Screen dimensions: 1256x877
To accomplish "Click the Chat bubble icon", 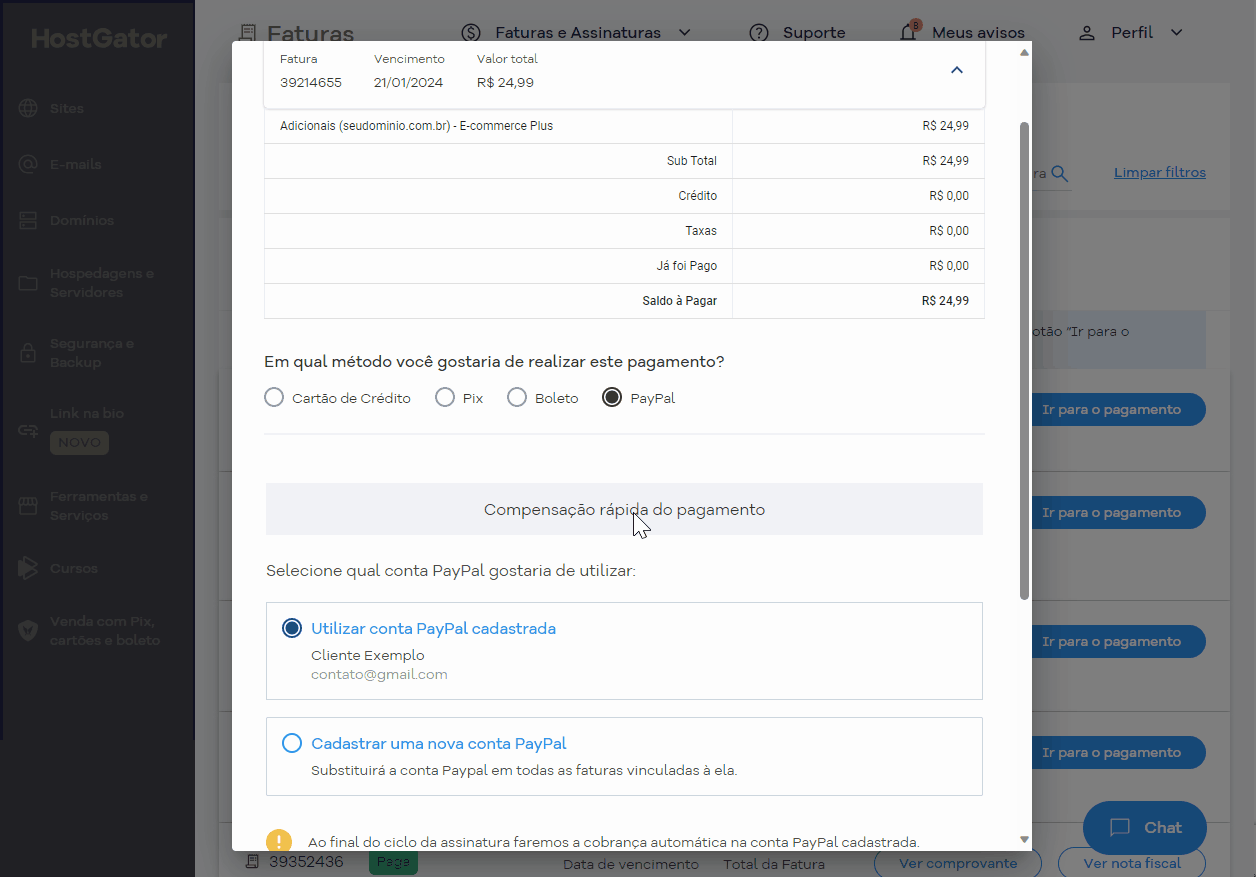I will coord(1120,827).
